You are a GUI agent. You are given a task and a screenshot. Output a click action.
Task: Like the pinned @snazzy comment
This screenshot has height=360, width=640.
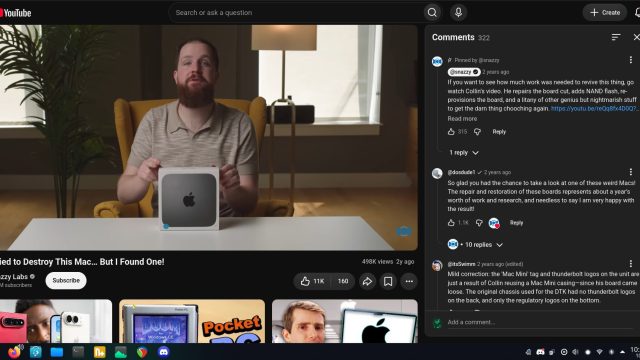click(451, 131)
